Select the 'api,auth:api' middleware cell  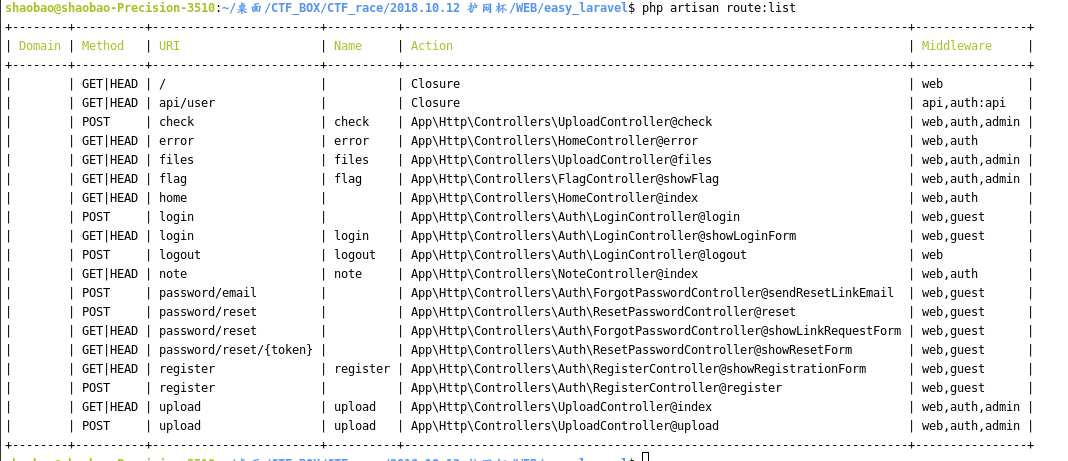[x=963, y=103]
